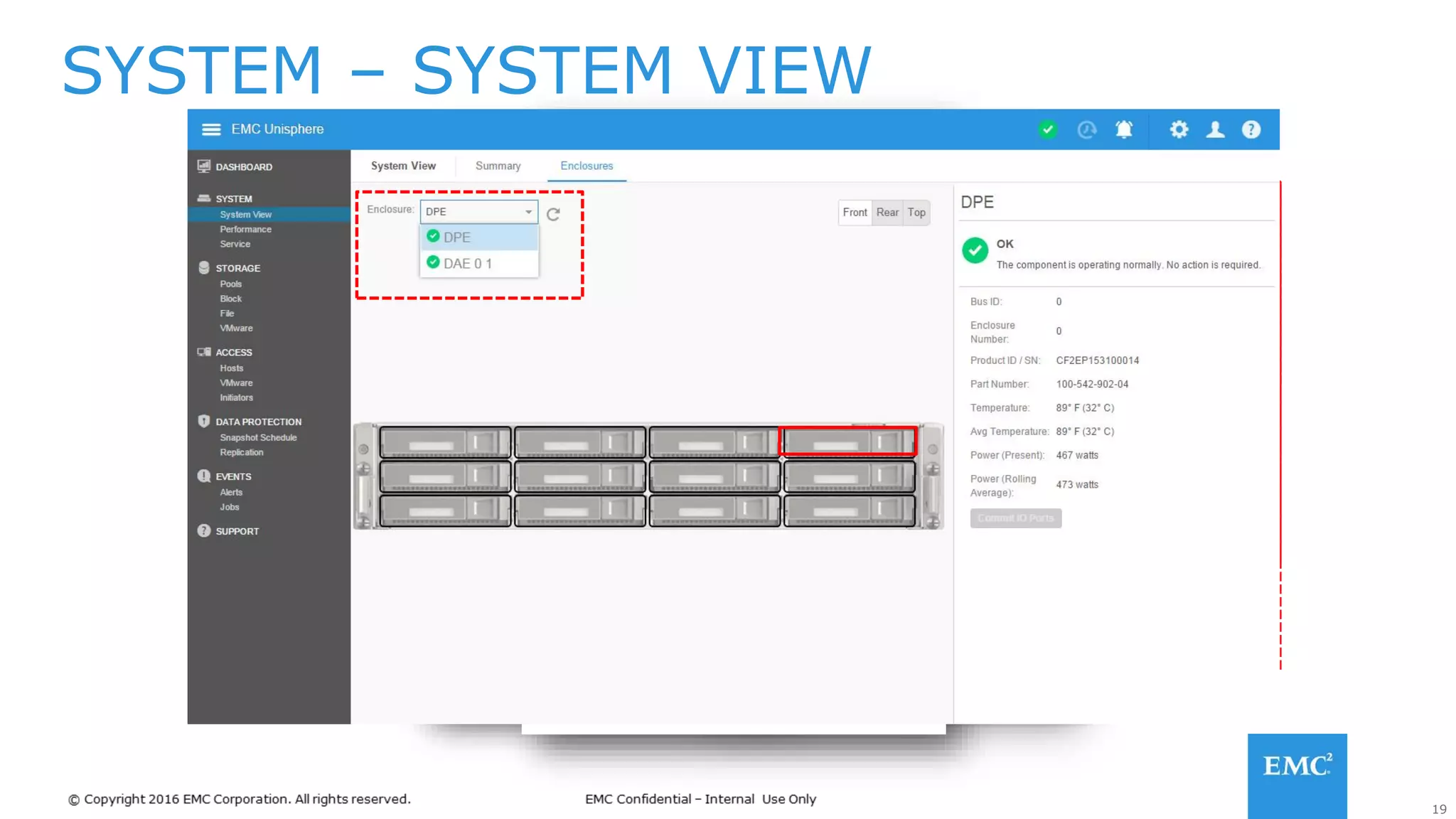Image resolution: width=1456 pixels, height=819 pixels.
Task: Open the help question mark icon
Action: point(1251,129)
